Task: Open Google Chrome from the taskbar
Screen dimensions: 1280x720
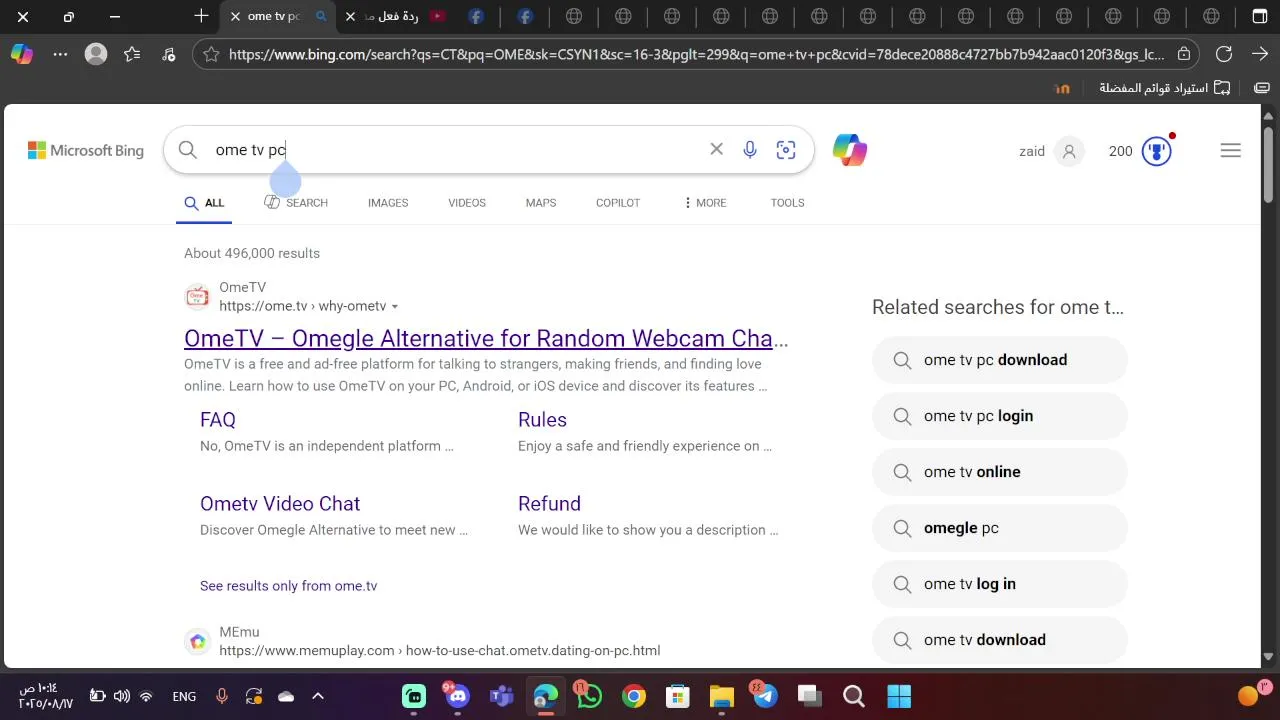Action: 634,696
